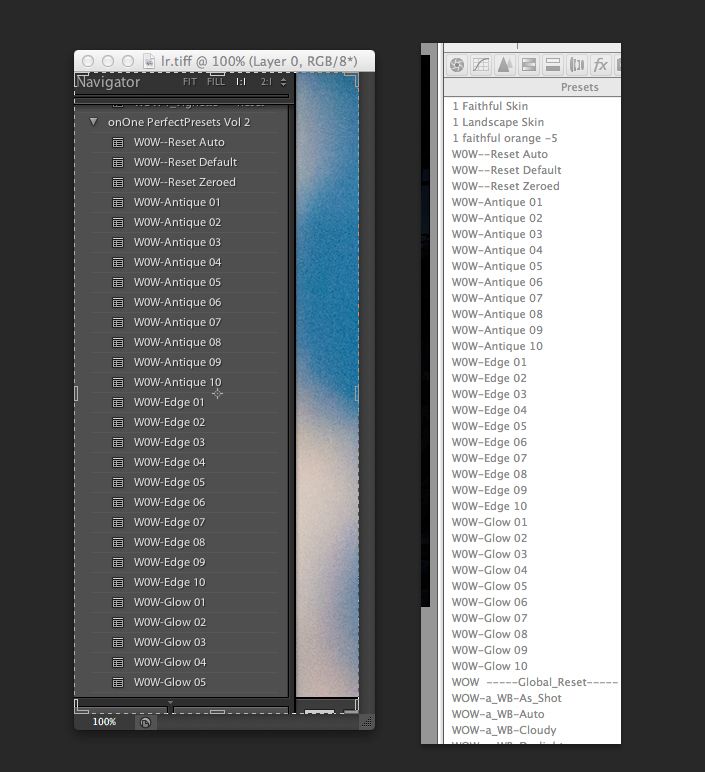Open the Basic panel aperture icon

(457, 65)
